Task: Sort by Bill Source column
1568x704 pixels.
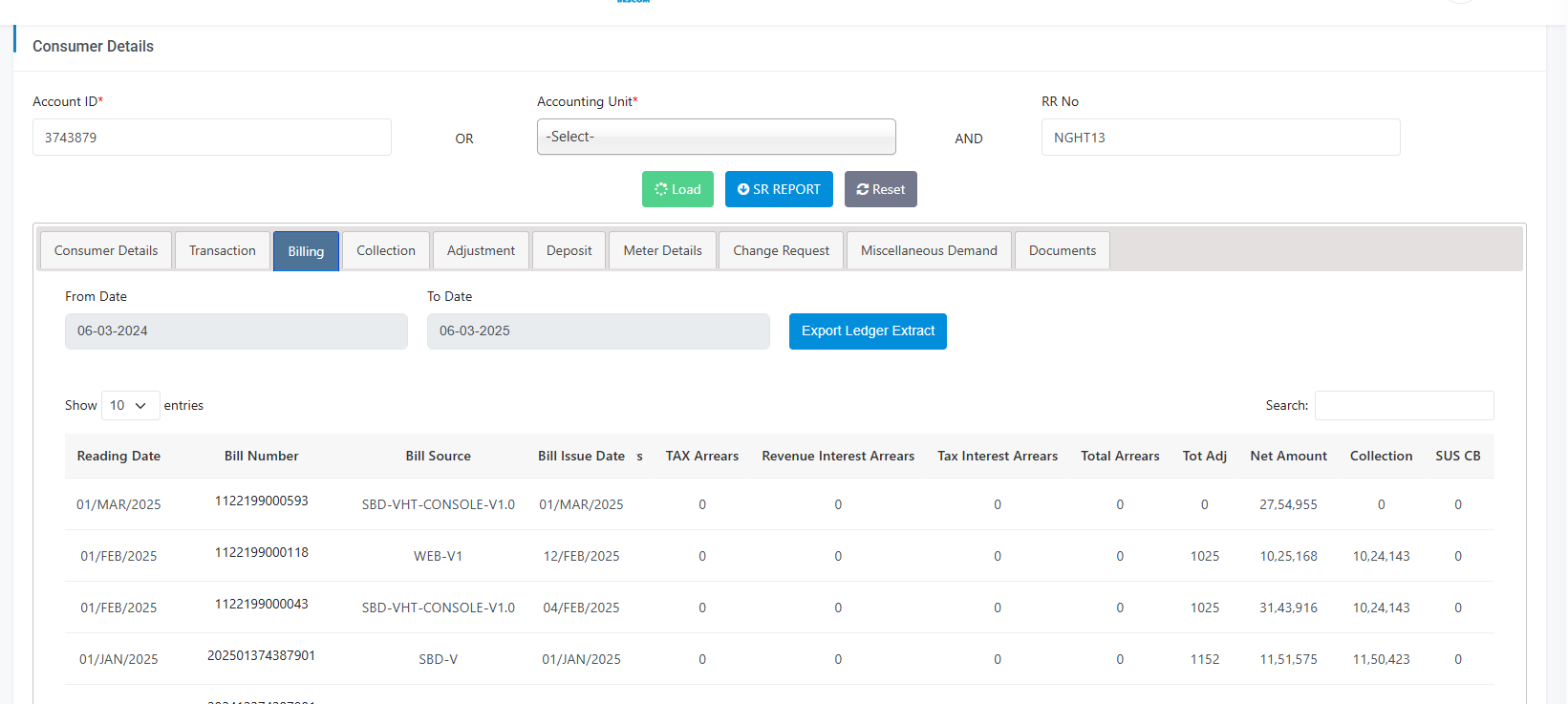Action: coord(438,456)
